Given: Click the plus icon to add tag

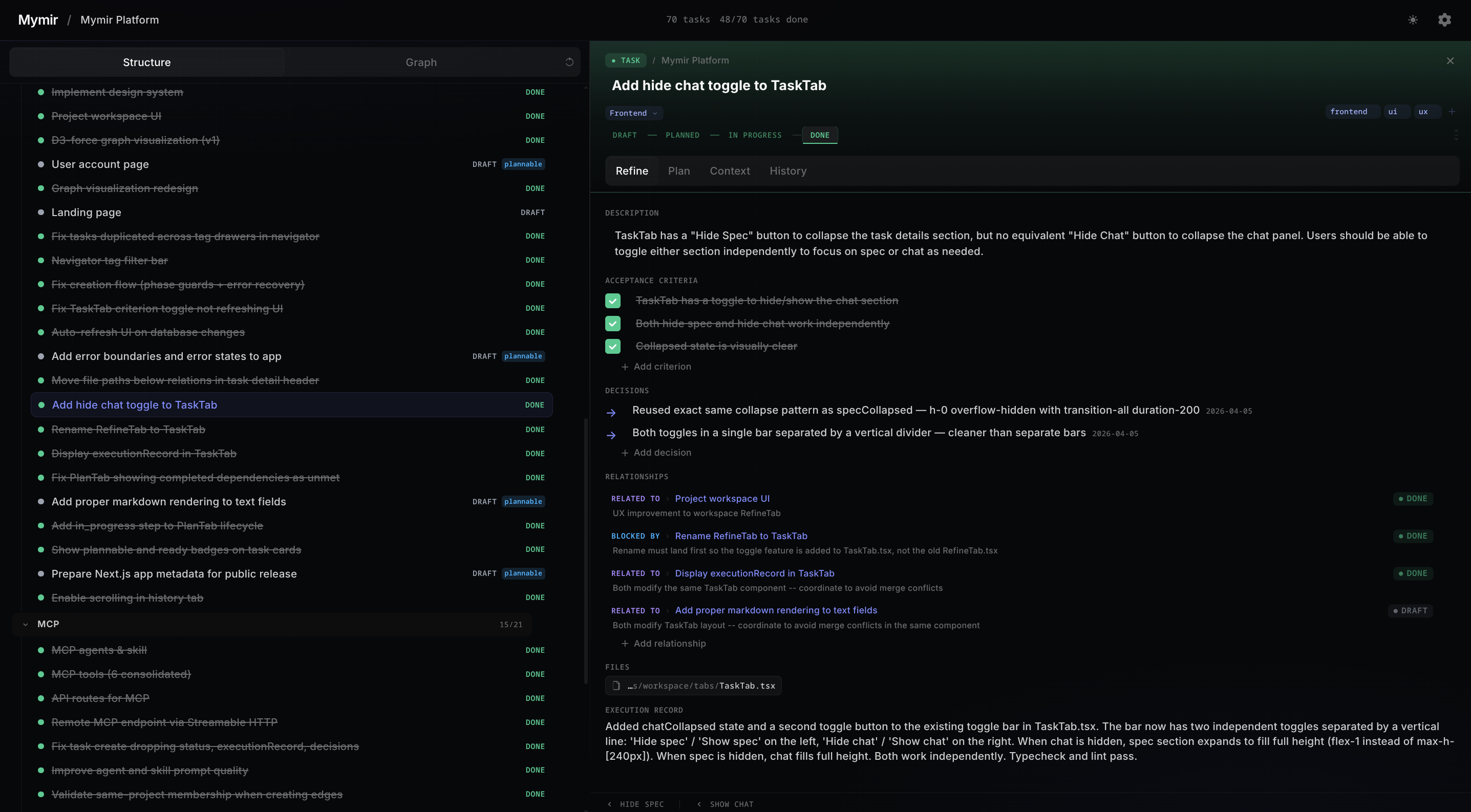Looking at the screenshot, I should point(1451,111).
